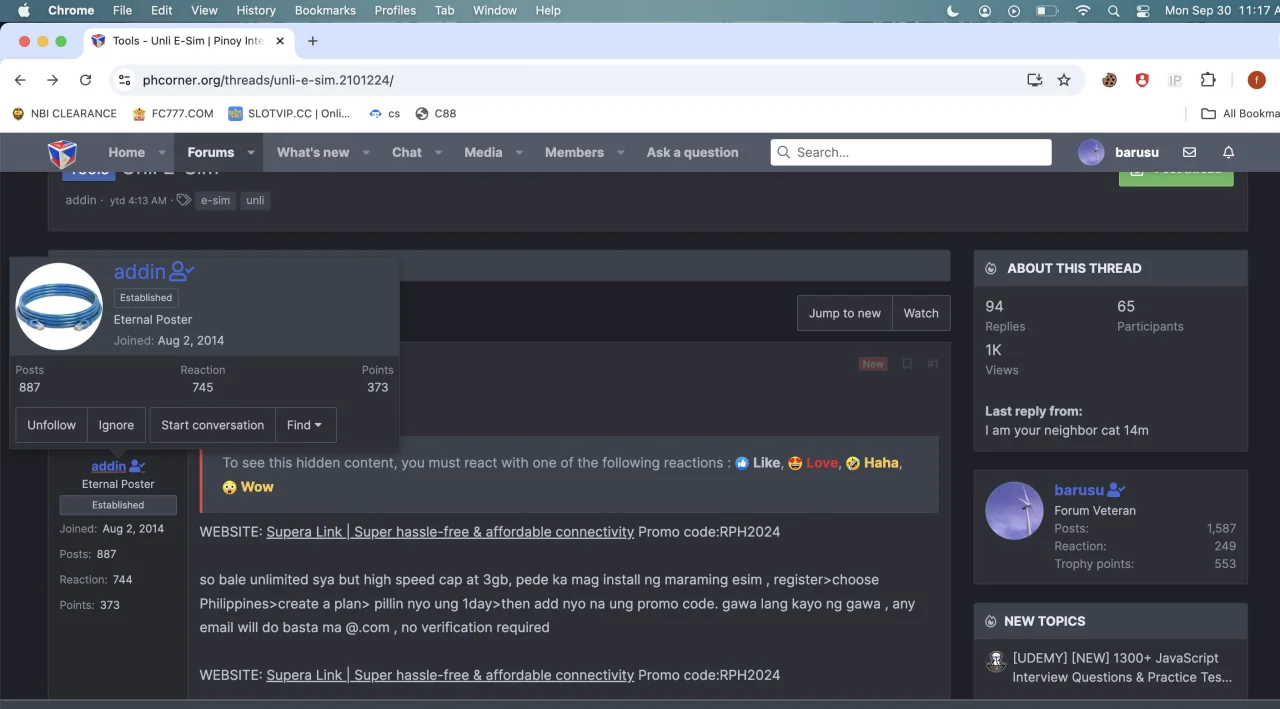Click the install app icon in the address bar

pos(1035,80)
